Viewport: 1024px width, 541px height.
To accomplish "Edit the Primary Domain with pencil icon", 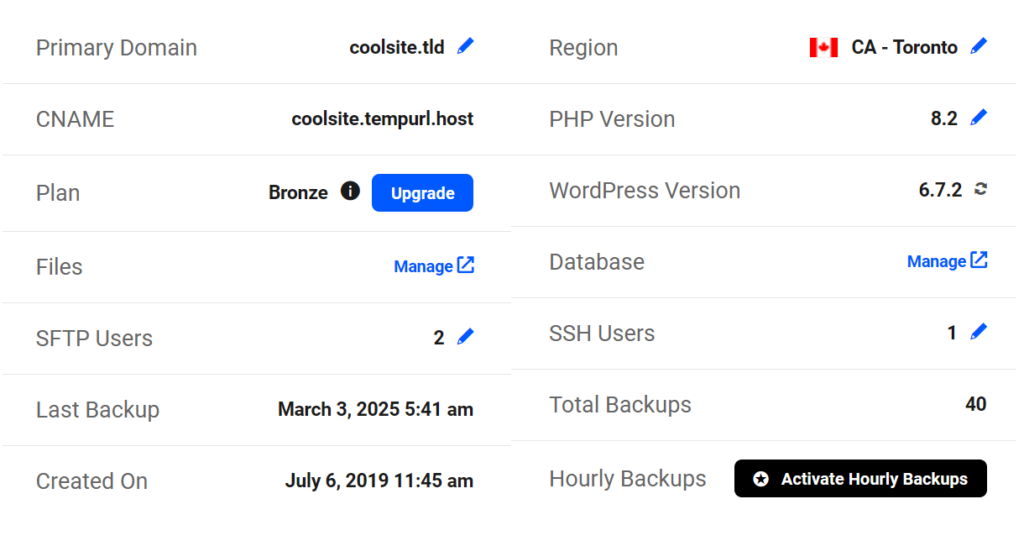I will click(x=466, y=46).
